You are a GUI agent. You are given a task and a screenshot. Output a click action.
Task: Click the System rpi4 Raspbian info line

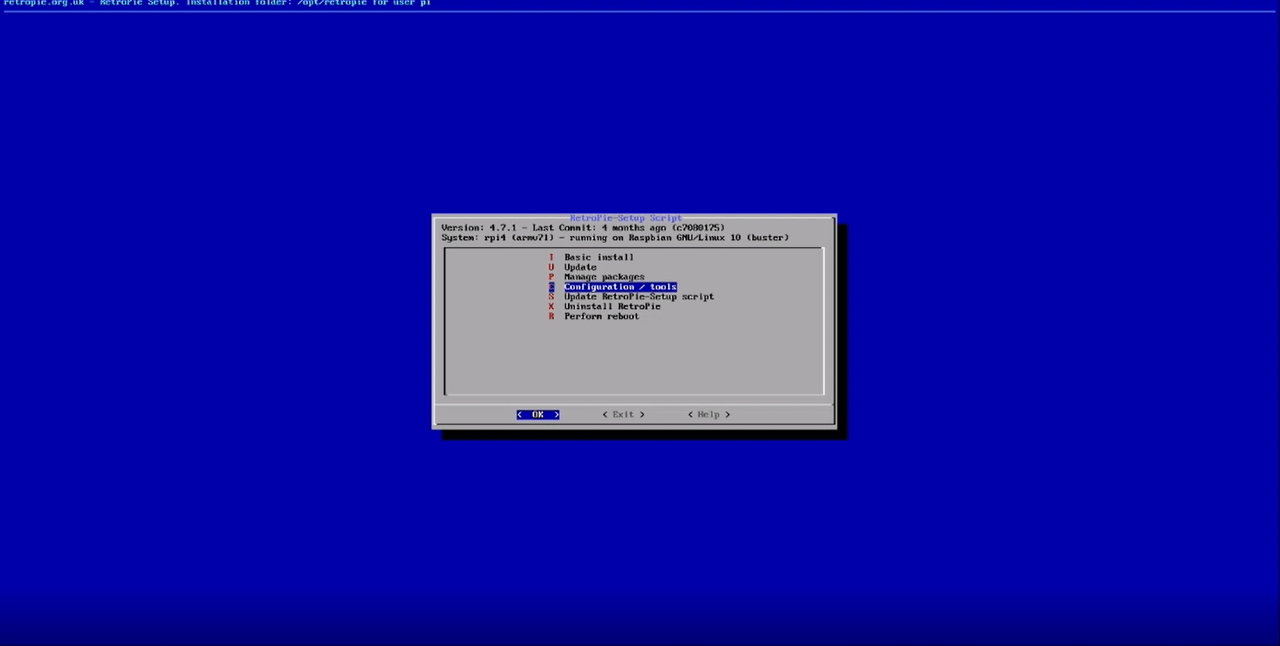[x=615, y=238]
